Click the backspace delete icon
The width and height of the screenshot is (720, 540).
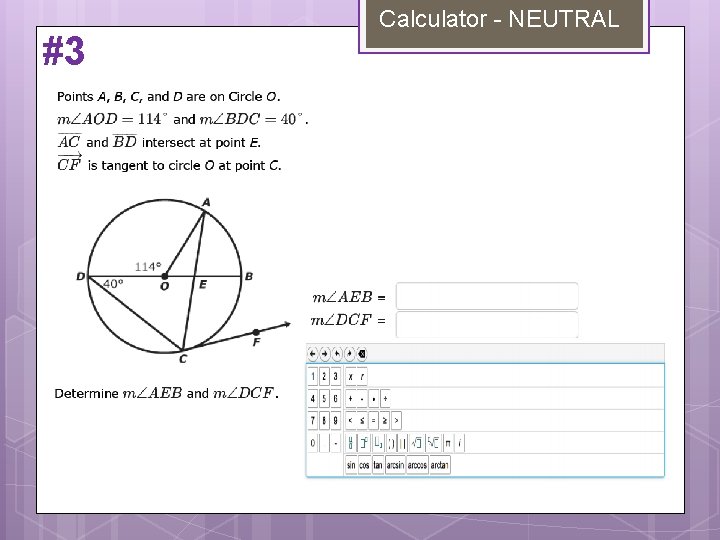pyautogui.click(x=362, y=354)
